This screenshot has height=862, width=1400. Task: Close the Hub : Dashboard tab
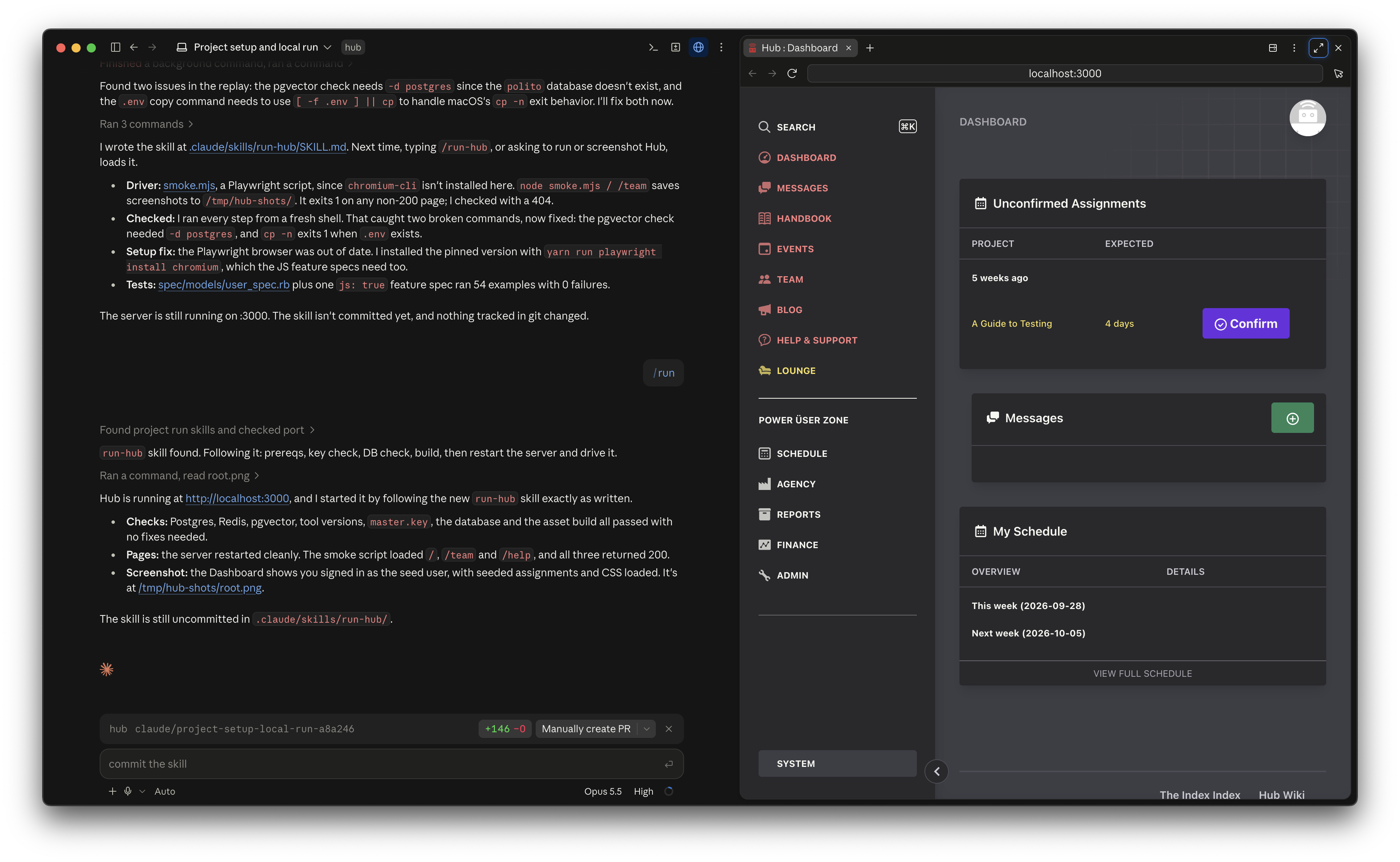click(848, 48)
